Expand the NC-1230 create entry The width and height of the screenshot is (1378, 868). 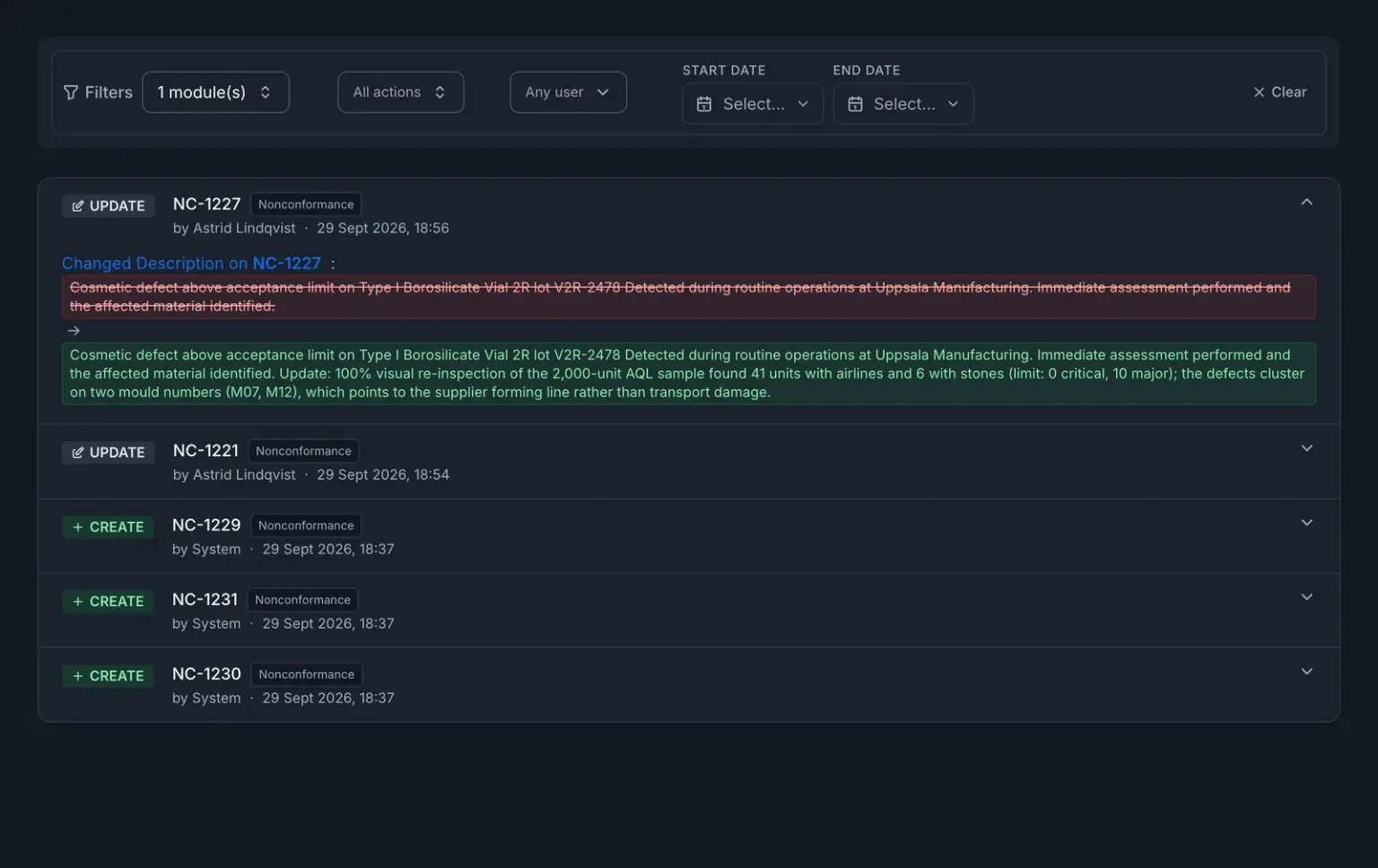(x=1306, y=672)
